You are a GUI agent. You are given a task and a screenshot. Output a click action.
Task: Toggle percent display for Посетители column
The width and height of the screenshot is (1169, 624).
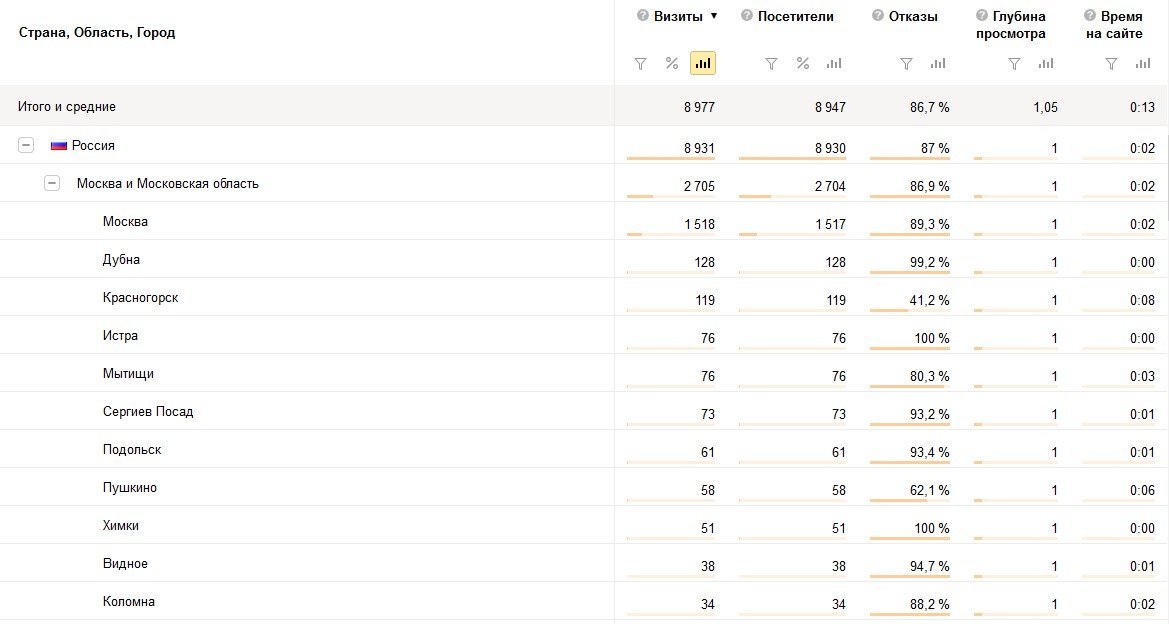coord(802,64)
